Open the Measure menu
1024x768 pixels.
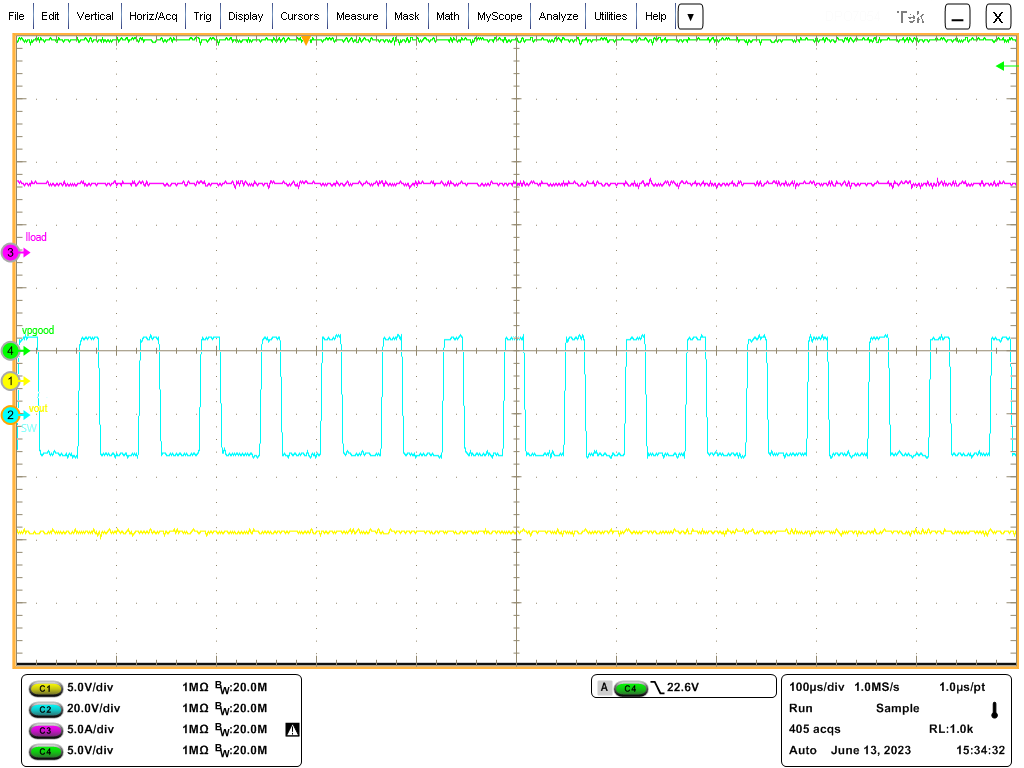tap(357, 16)
